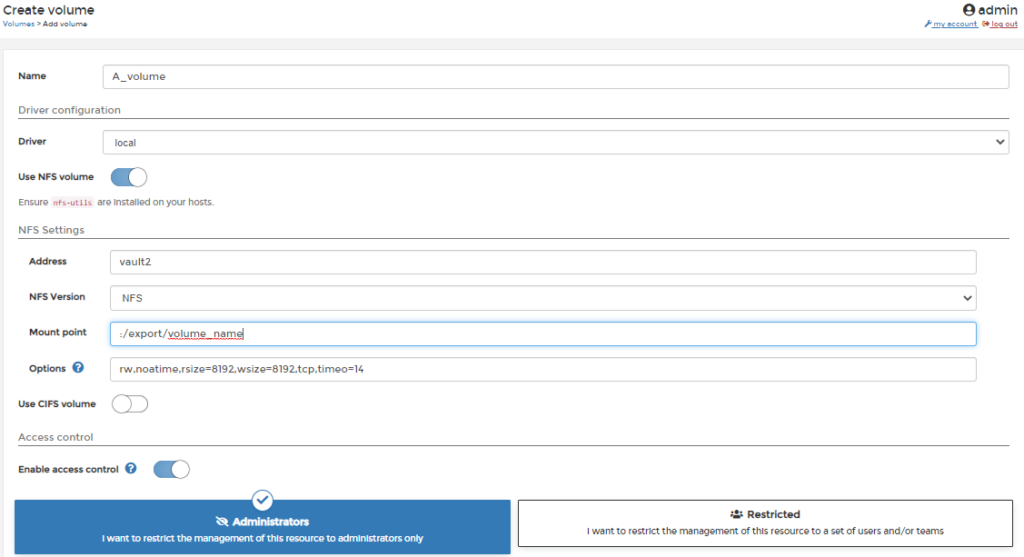
Task: Click the Enable access control help icon
Action: (131, 468)
